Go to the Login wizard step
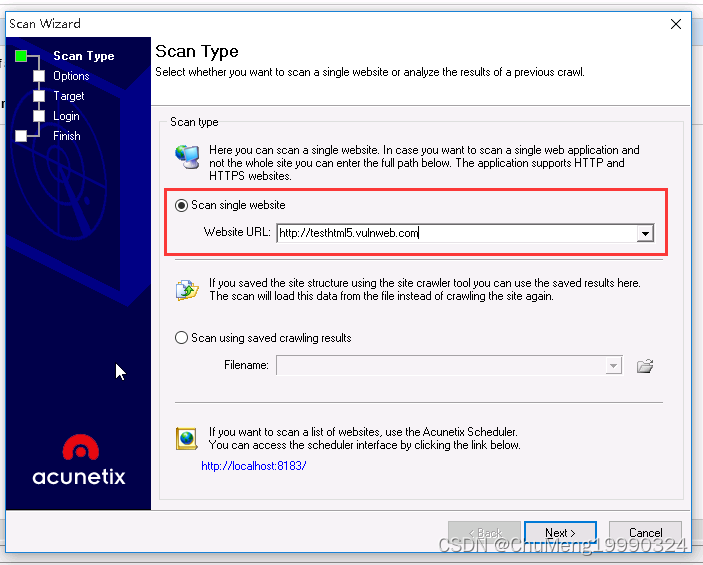This screenshot has width=703, height=565. point(66,116)
